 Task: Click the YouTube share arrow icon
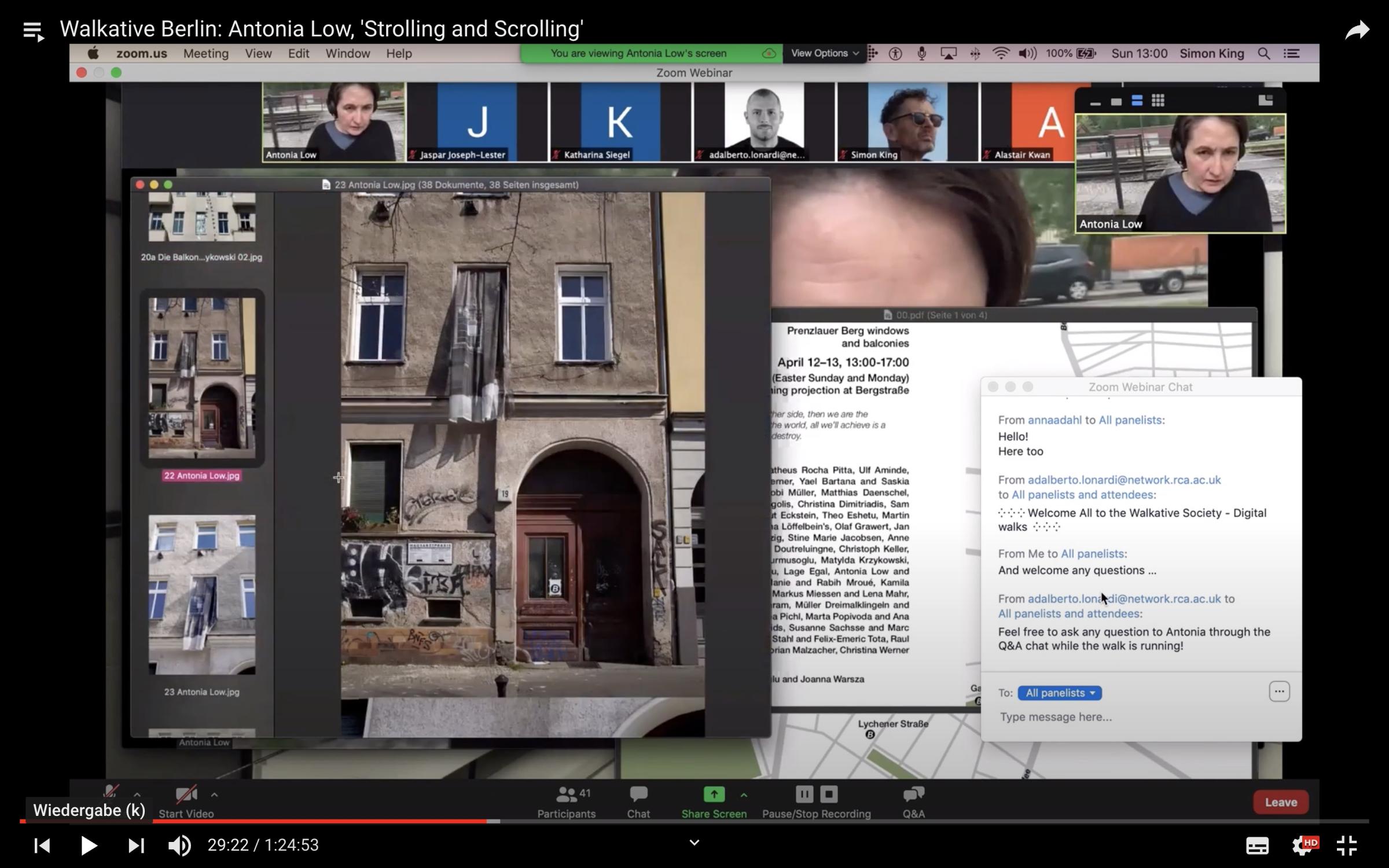point(1357,30)
